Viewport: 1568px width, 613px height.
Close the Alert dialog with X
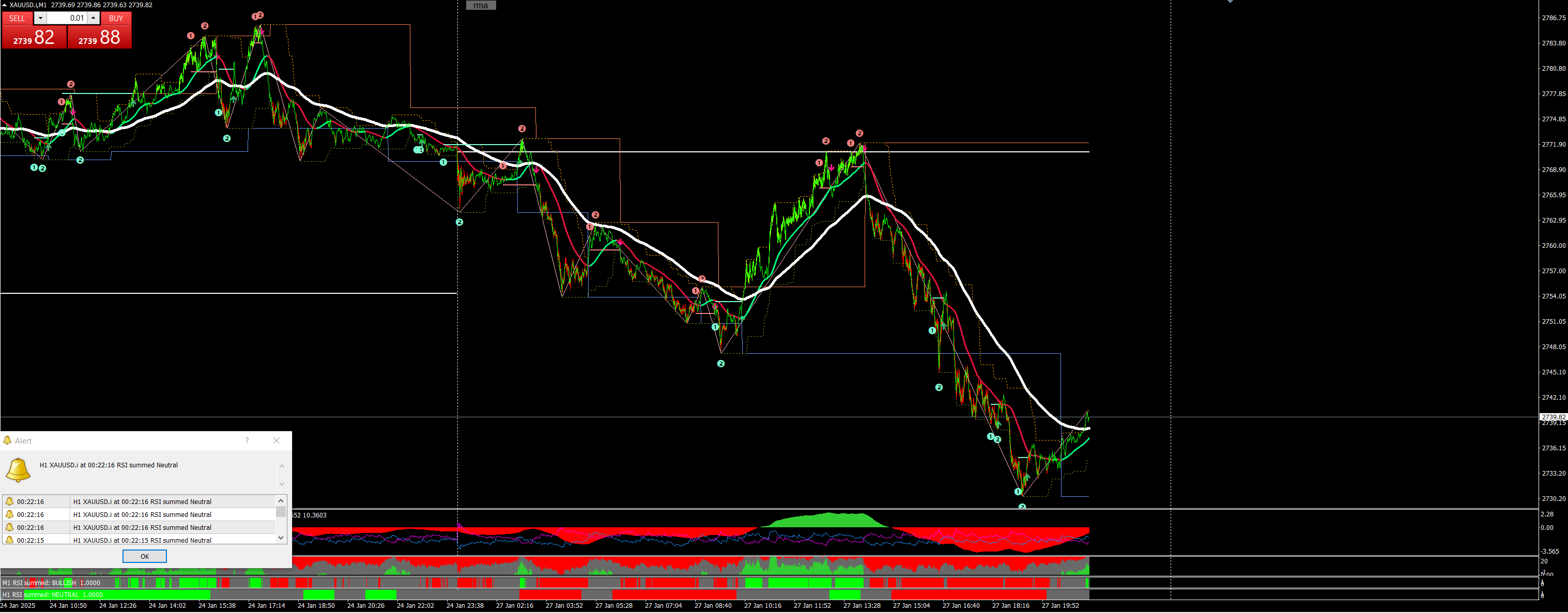pyautogui.click(x=276, y=441)
